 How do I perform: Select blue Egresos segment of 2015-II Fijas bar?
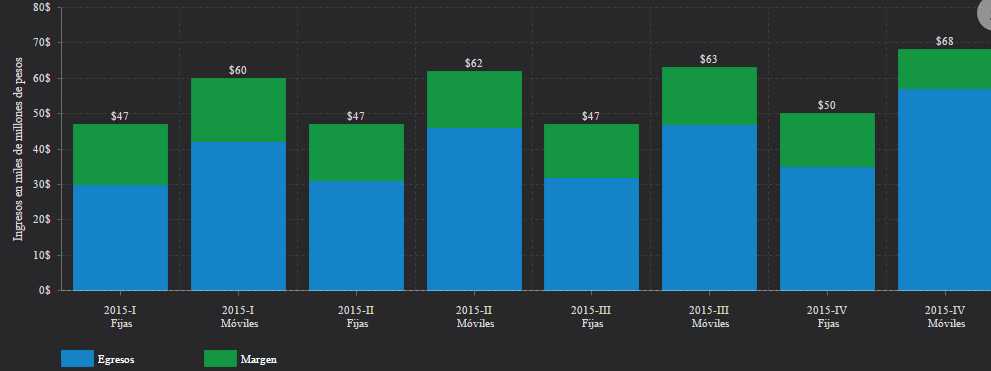click(356, 236)
